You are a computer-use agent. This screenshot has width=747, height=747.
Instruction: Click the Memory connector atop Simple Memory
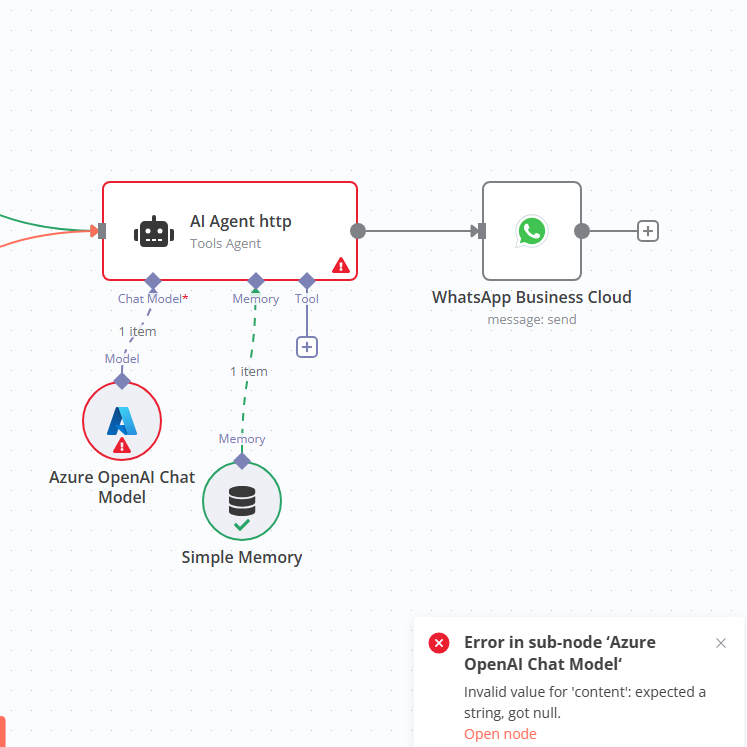[242, 461]
